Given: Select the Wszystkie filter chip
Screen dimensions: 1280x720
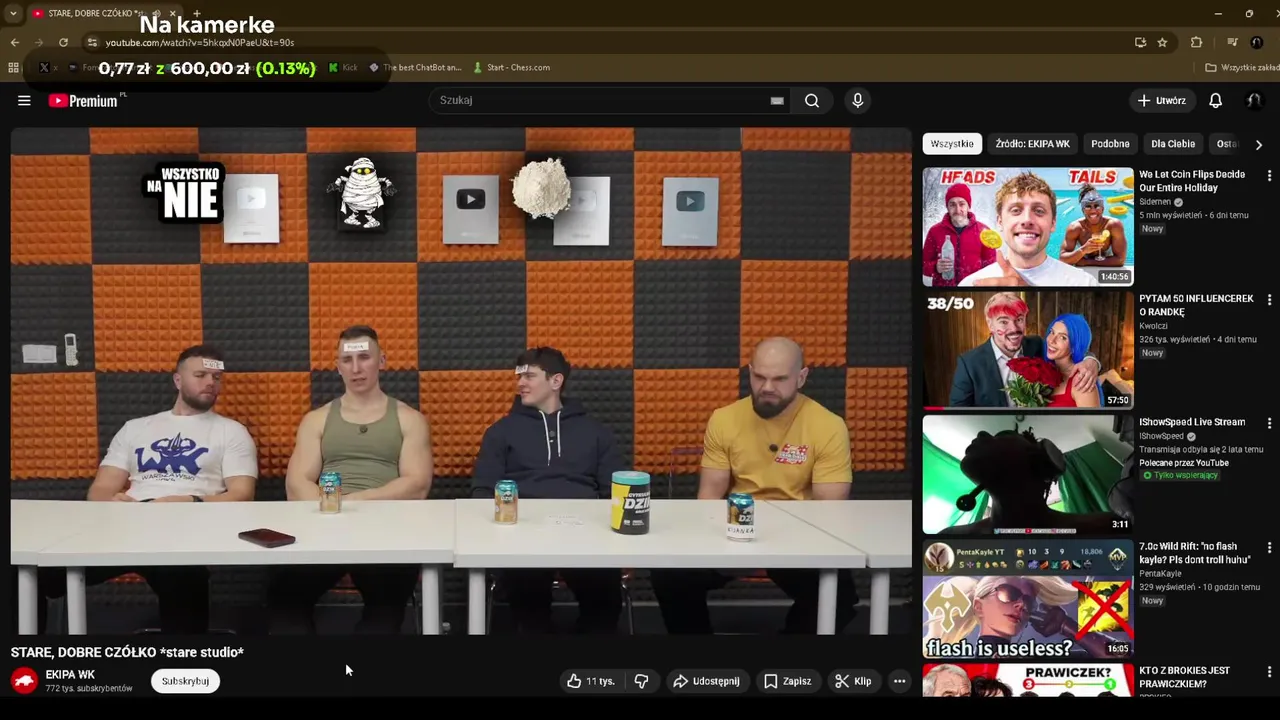Looking at the screenshot, I should click(x=952, y=144).
